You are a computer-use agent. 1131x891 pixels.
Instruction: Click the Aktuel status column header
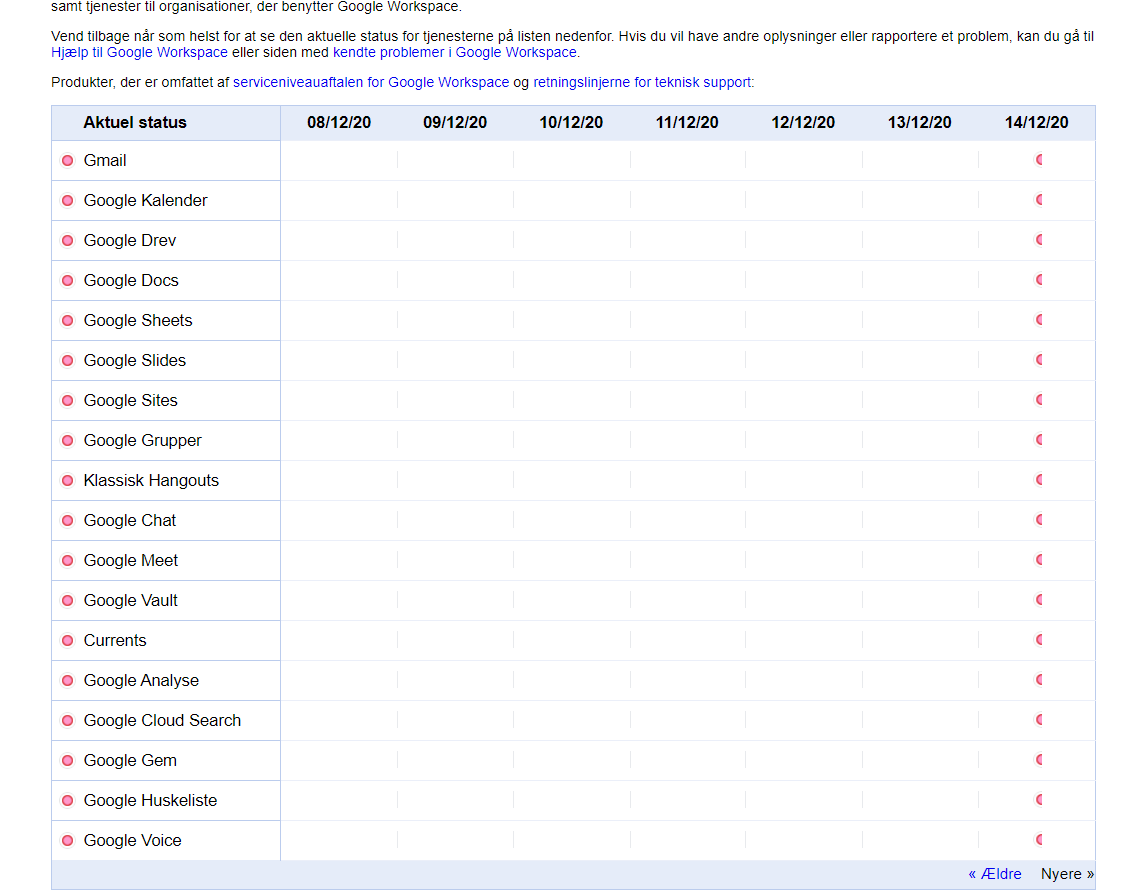(135, 123)
